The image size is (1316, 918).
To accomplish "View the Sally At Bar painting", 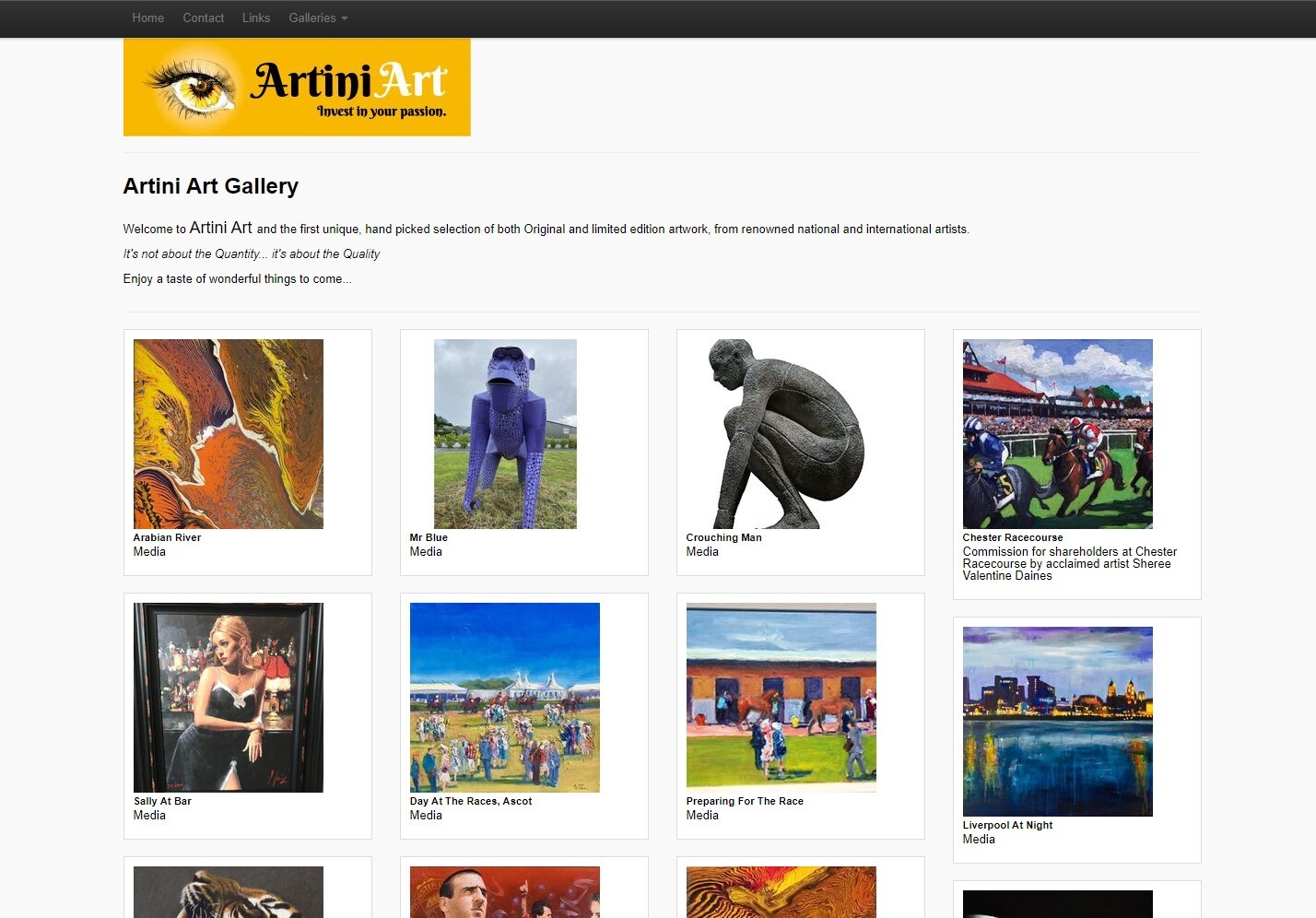I will coord(229,698).
